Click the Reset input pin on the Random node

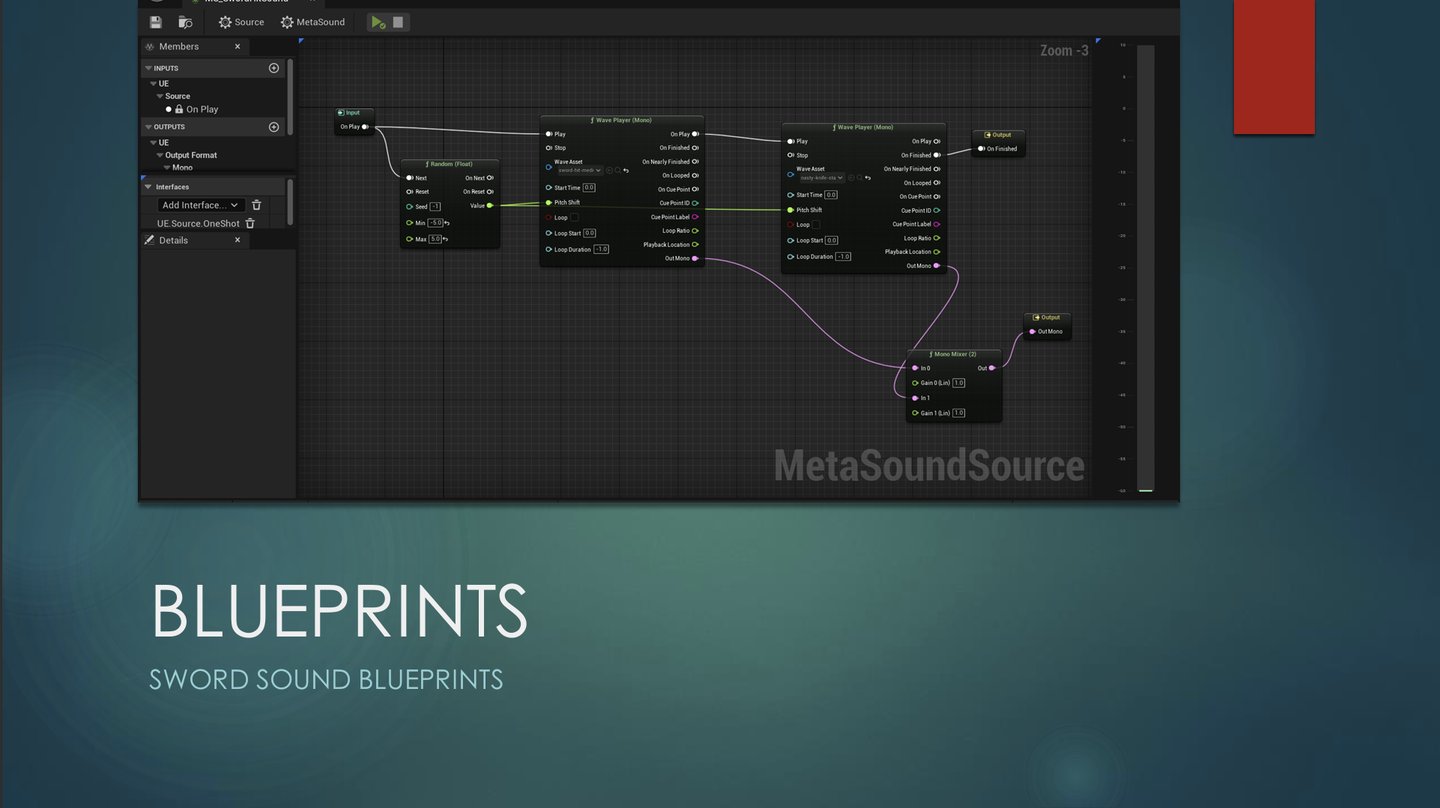tap(409, 191)
